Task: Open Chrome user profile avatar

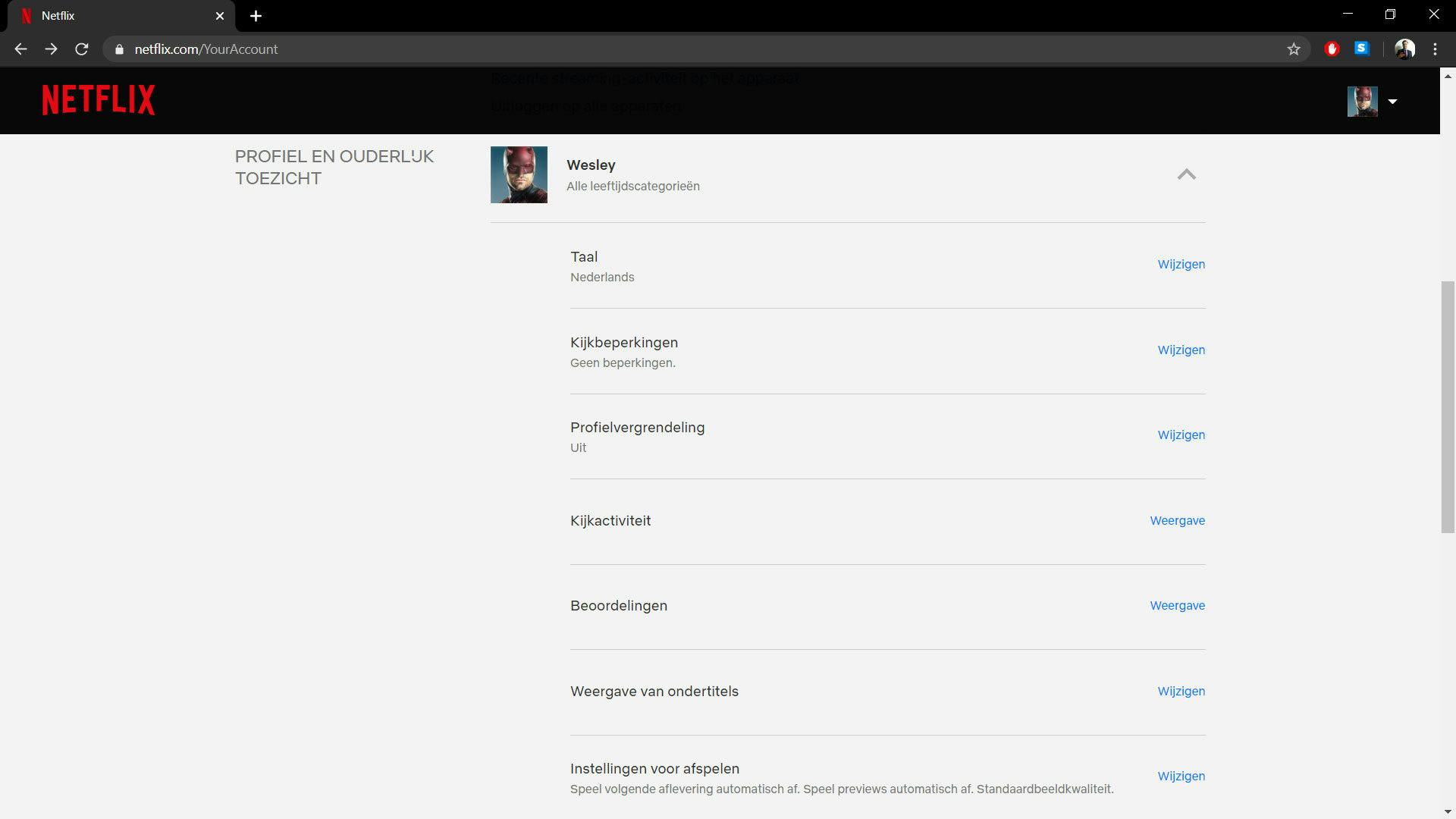Action: click(1404, 49)
